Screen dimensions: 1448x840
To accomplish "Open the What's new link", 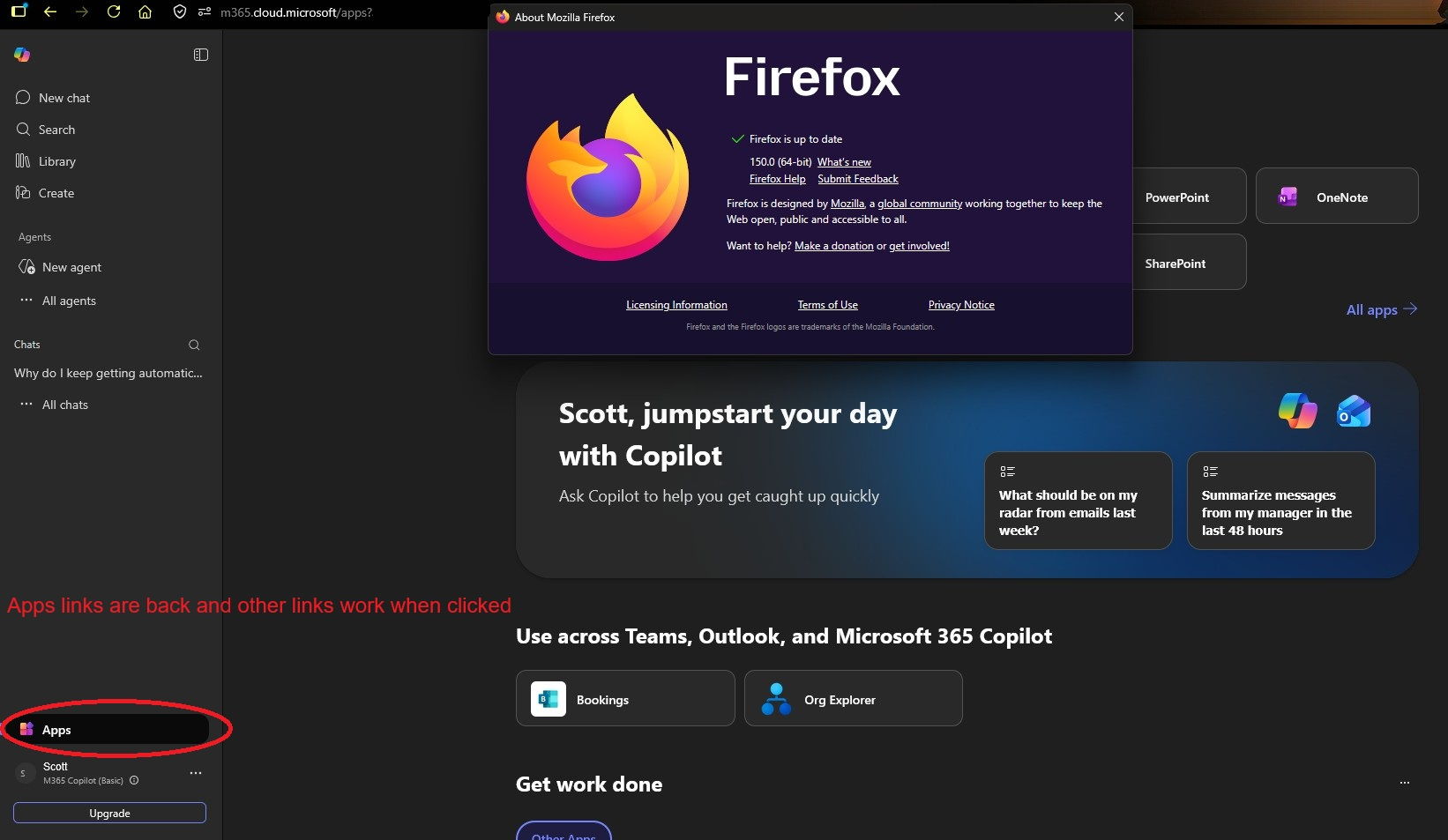I will tap(844, 162).
